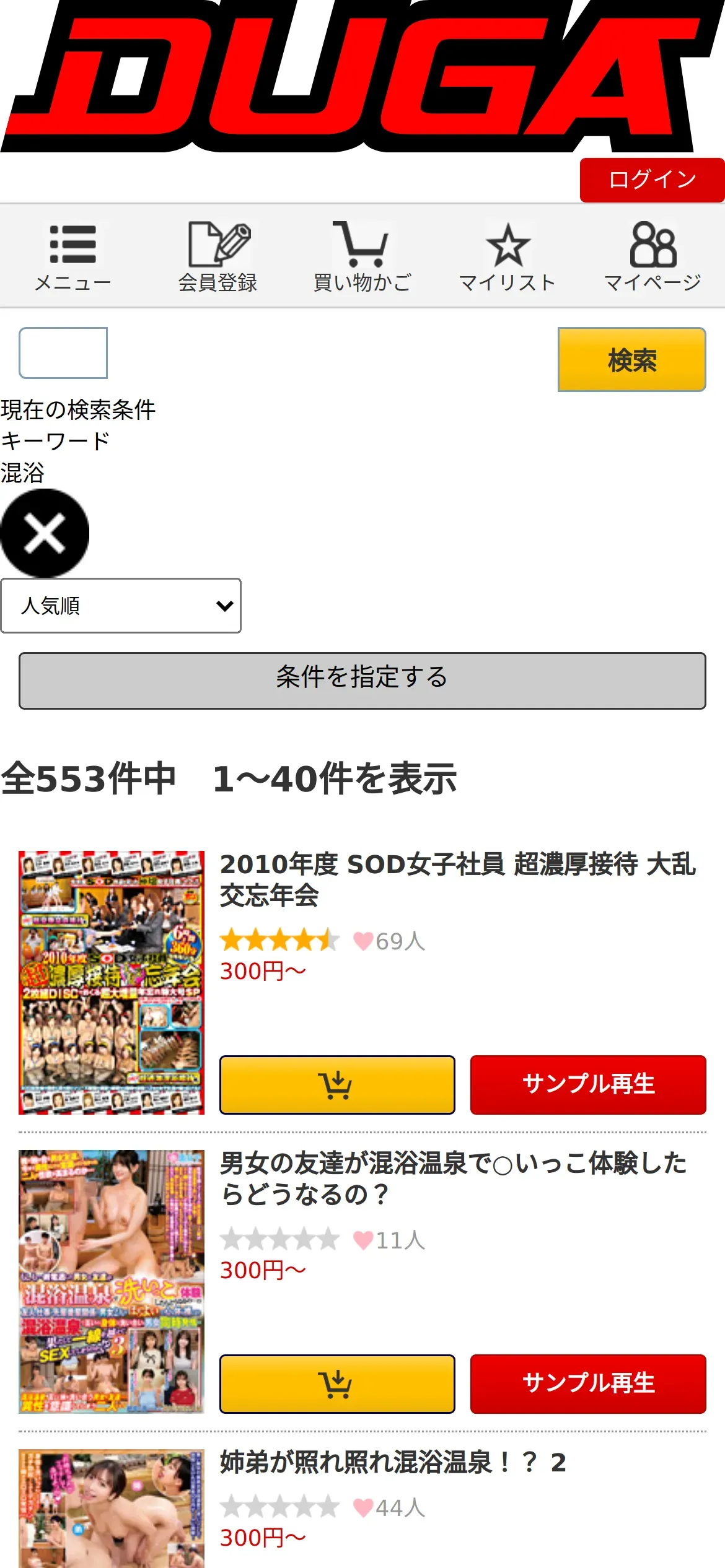Play sample for first listing
The width and height of the screenshot is (725, 1568).
pyautogui.click(x=588, y=1085)
